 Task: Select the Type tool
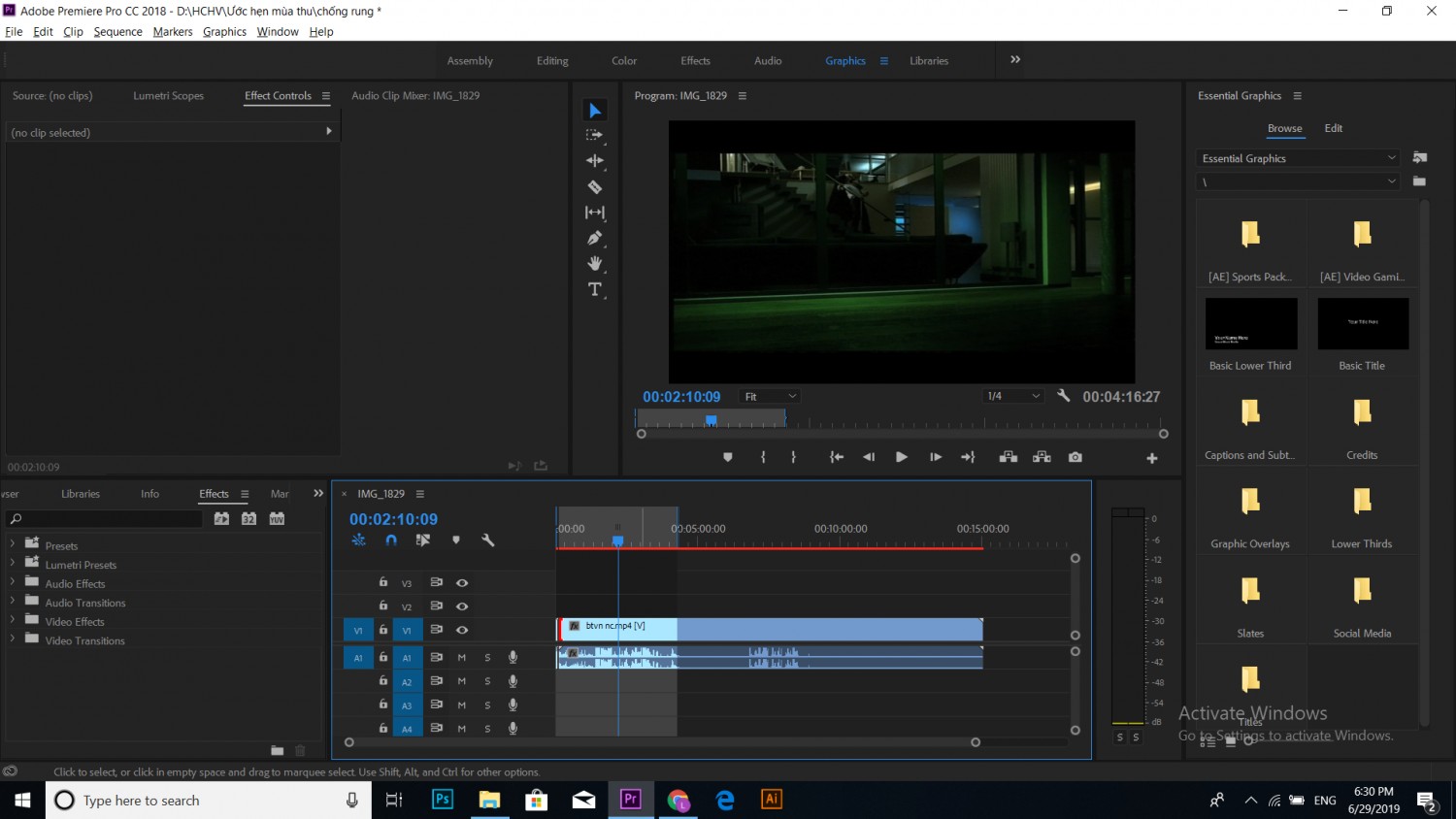tap(595, 289)
